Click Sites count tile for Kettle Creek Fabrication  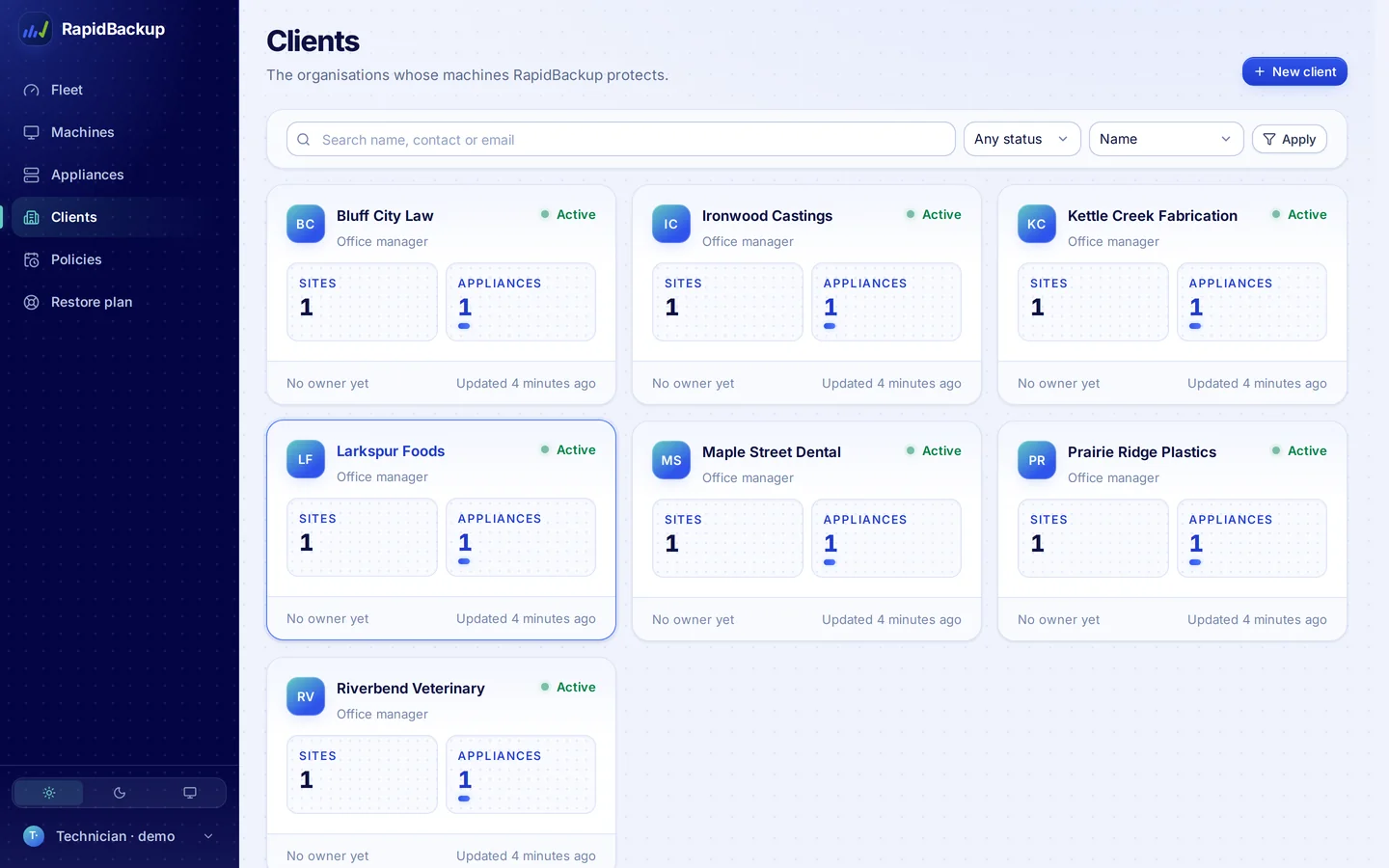click(1093, 302)
